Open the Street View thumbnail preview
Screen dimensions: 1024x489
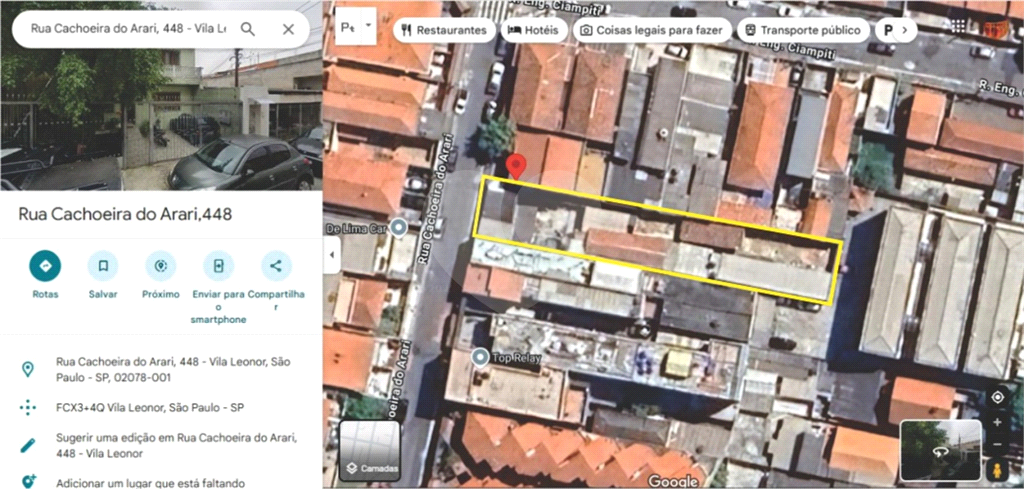[x=940, y=451]
